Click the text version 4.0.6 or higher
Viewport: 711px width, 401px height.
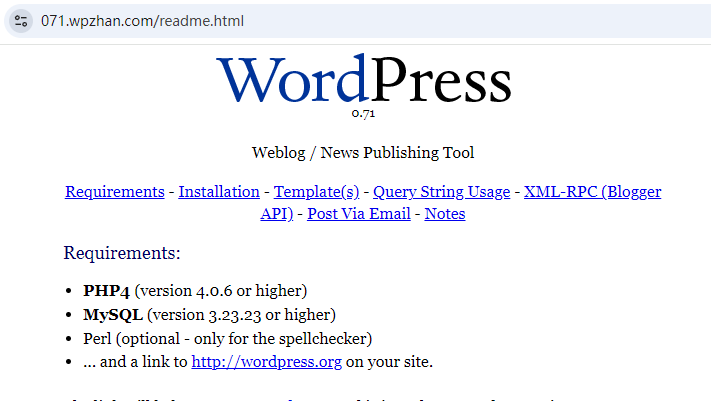(x=221, y=291)
